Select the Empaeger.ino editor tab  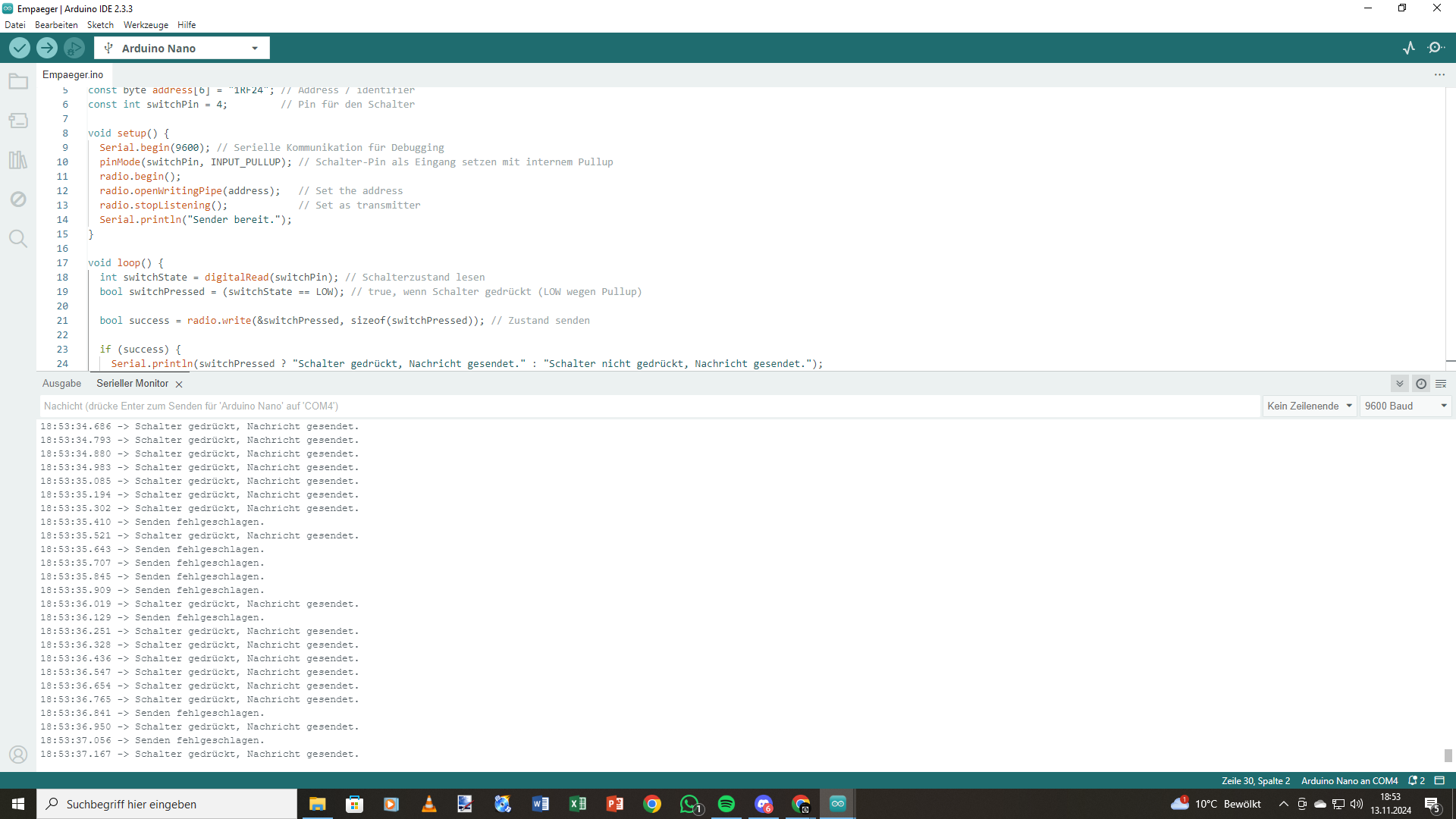[x=73, y=75]
